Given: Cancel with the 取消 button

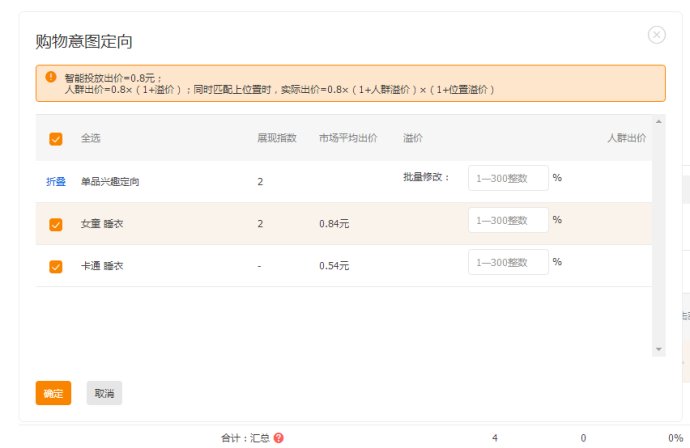Looking at the screenshot, I should pyautogui.click(x=104, y=393).
